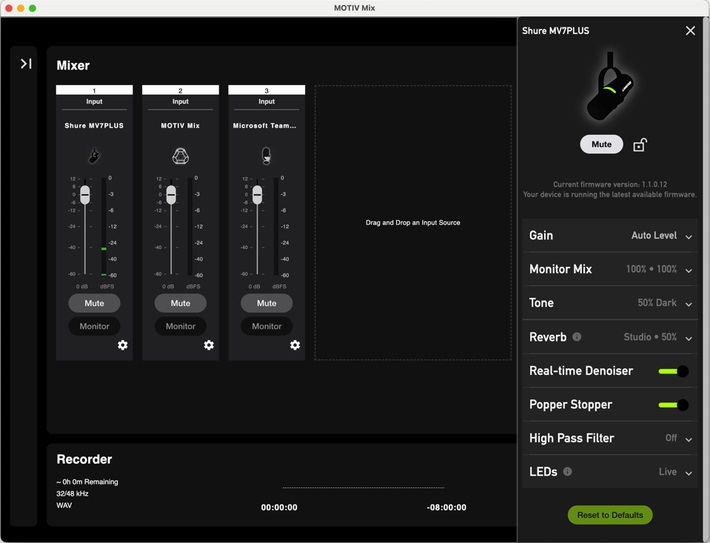Viewport: 710px width, 543px height.
Task: Click the lock icon beside device Mute
Action: [x=639, y=145]
